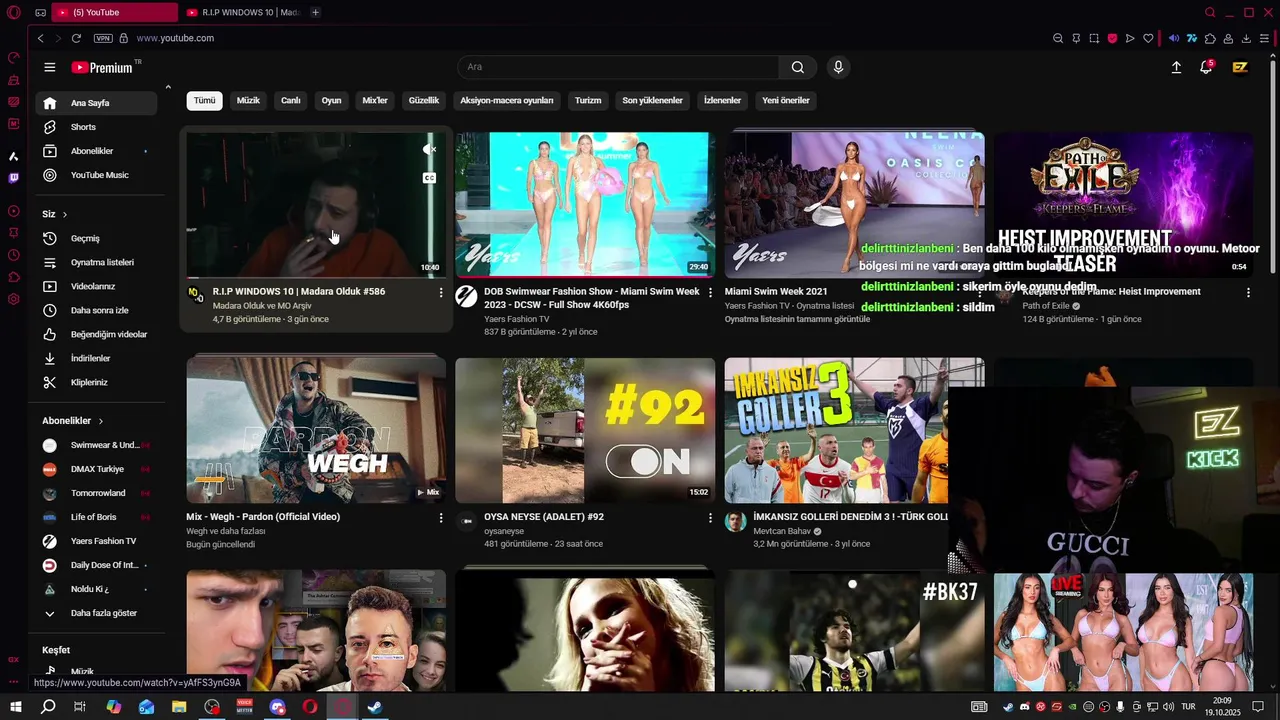Open the İMKANSIZ GOLLER 3 video thumbnail
The height and width of the screenshot is (720, 1280).
click(x=854, y=430)
